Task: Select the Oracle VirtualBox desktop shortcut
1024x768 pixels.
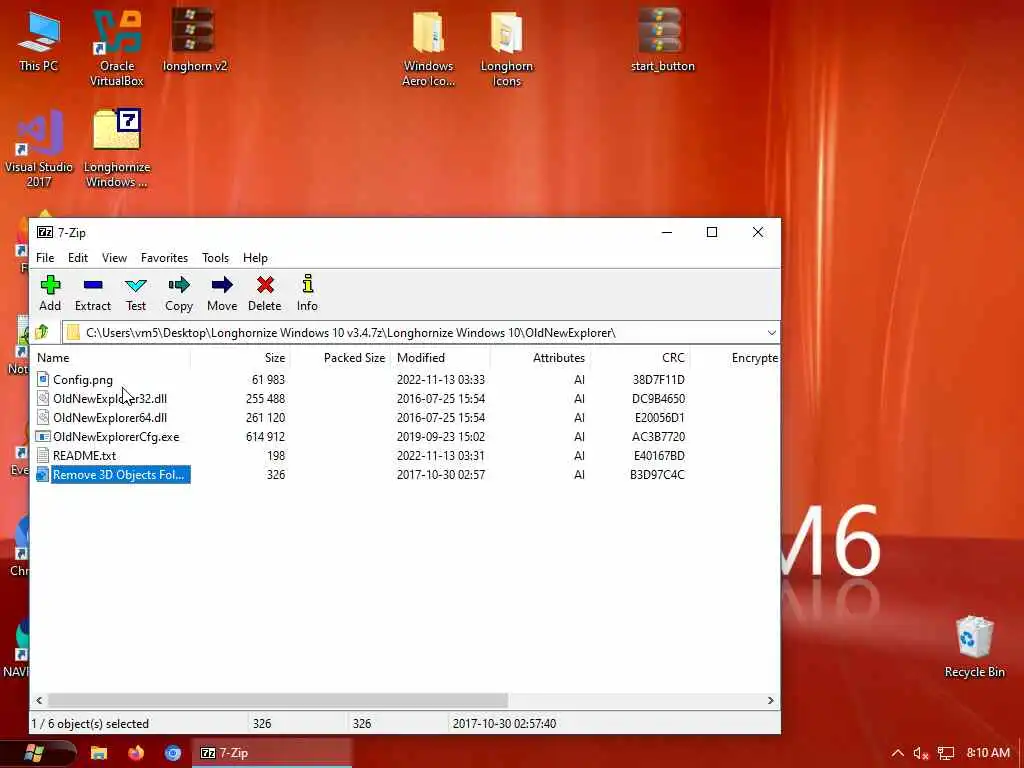Action: 117,47
